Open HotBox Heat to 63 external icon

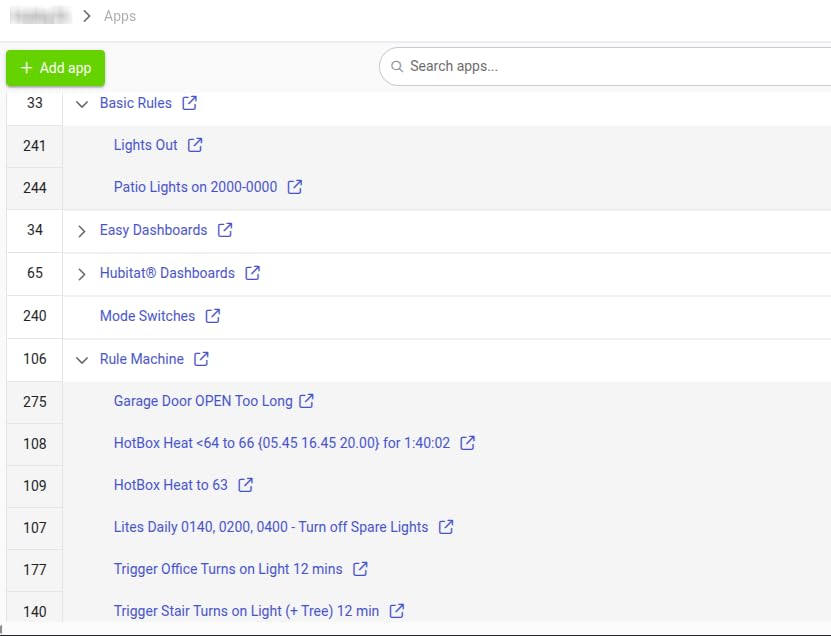point(246,485)
